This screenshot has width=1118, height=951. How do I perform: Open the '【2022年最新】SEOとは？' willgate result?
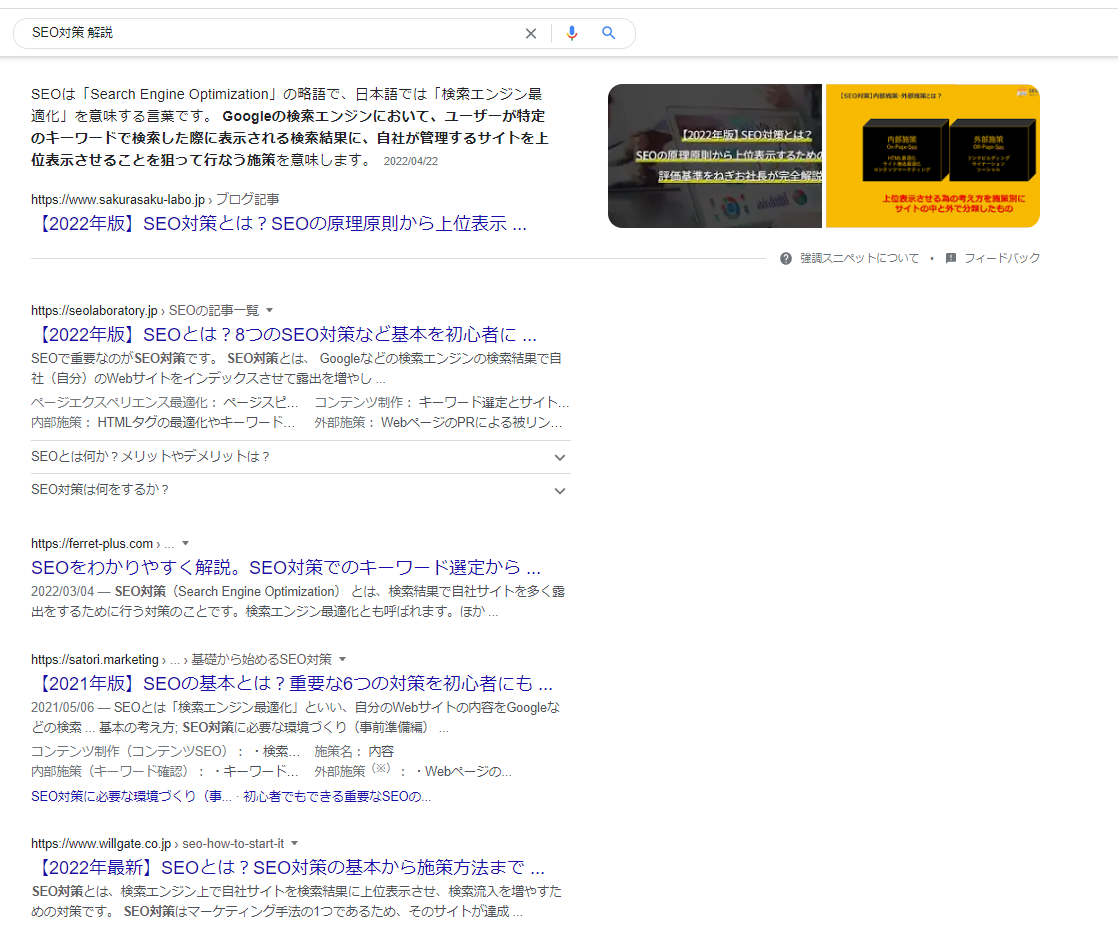tap(288, 867)
